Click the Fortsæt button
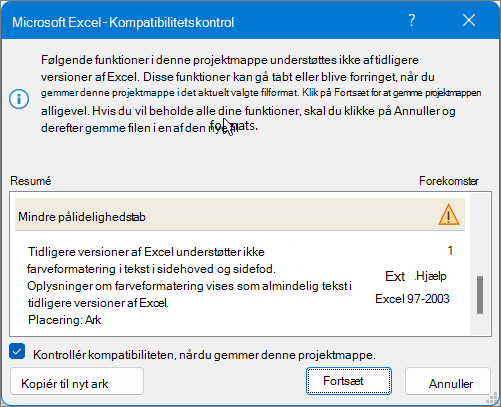The image size is (501, 407). [x=349, y=381]
